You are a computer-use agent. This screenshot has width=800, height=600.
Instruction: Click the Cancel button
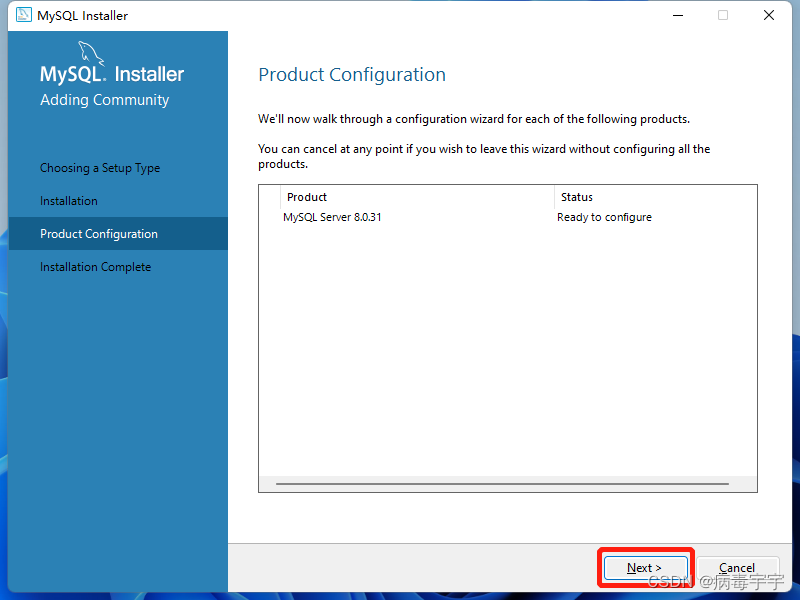click(738, 567)
